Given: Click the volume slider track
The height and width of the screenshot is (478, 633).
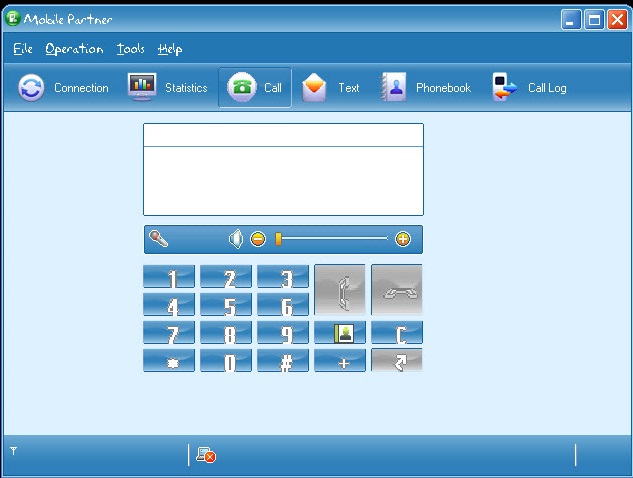Looking at the screenshot, I should click(x=334, y=239).
